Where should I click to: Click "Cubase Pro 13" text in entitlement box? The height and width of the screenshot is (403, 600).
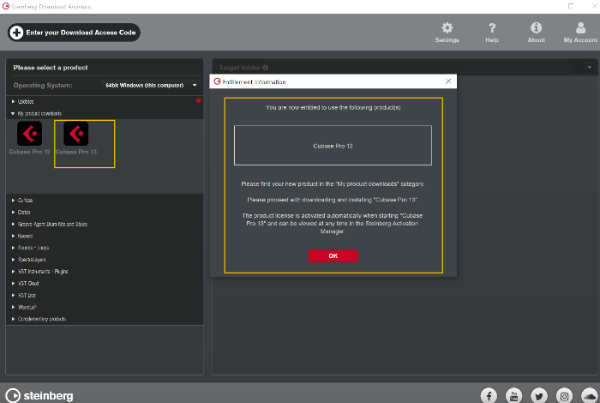(x=333, y=146)
